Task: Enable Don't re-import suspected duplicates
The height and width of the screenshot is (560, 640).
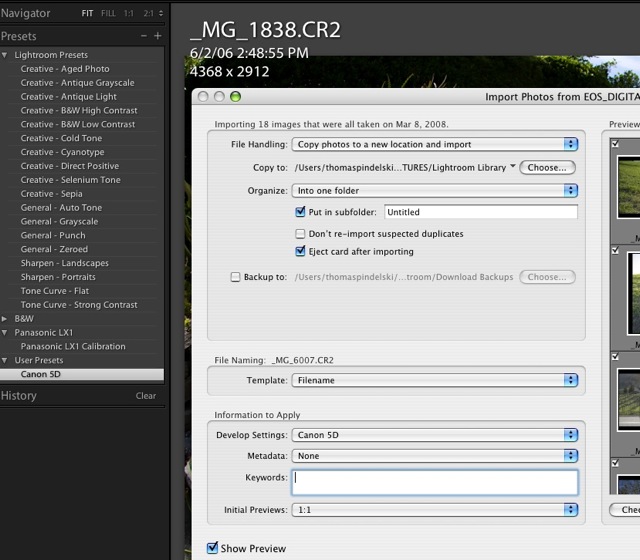Action: point(300,234)
